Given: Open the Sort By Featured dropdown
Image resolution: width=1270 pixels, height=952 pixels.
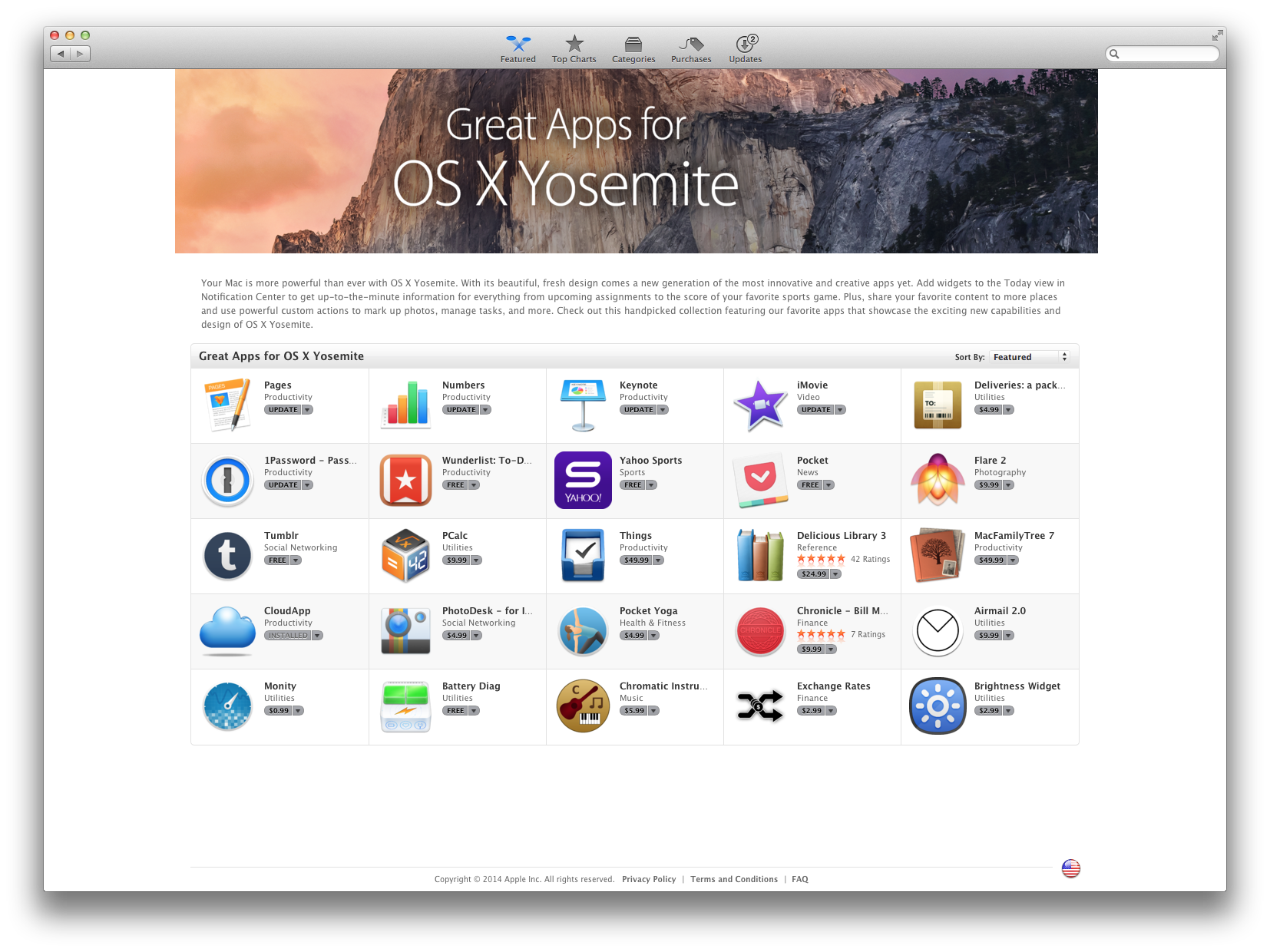Looking at the screenshot, I should tap(1030, 357).
